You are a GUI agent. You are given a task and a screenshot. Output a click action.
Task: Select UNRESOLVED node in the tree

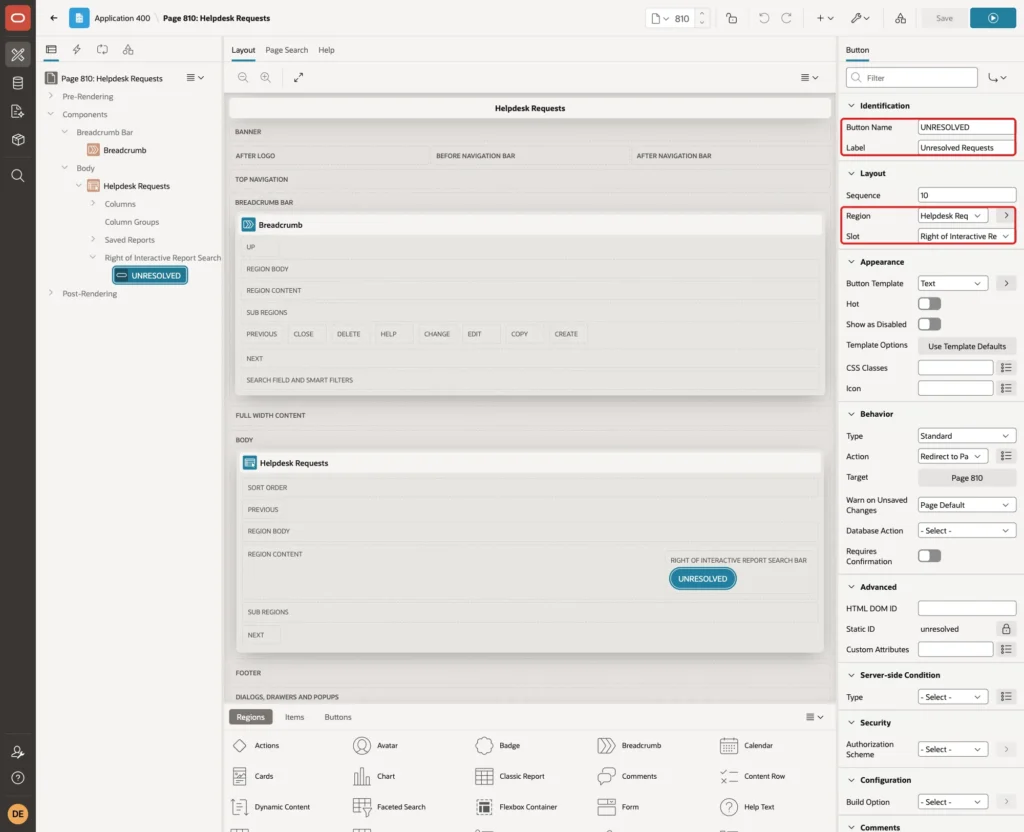150,276
